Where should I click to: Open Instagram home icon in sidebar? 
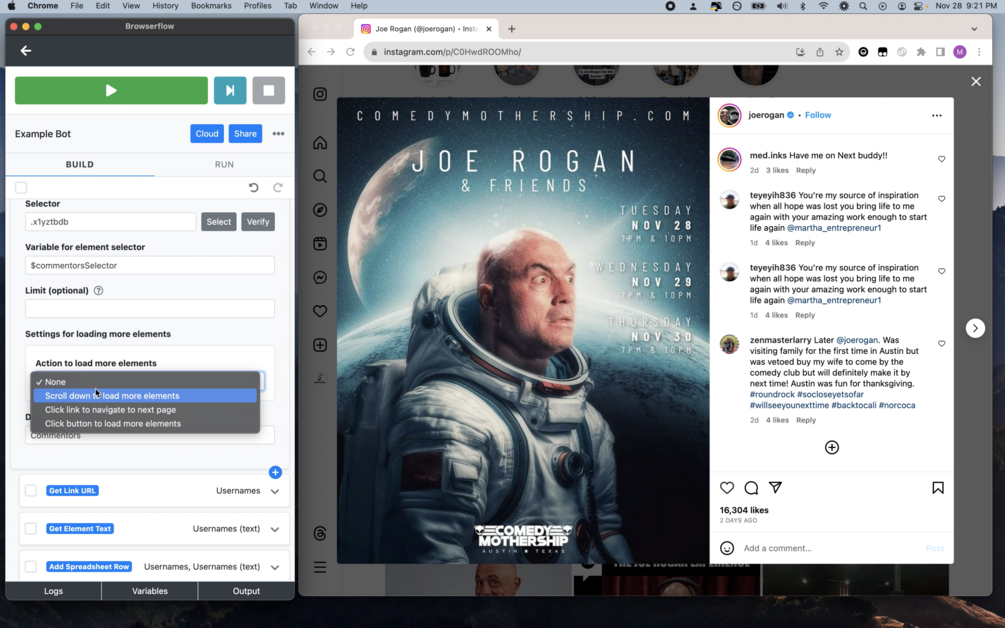pos(320,143)
